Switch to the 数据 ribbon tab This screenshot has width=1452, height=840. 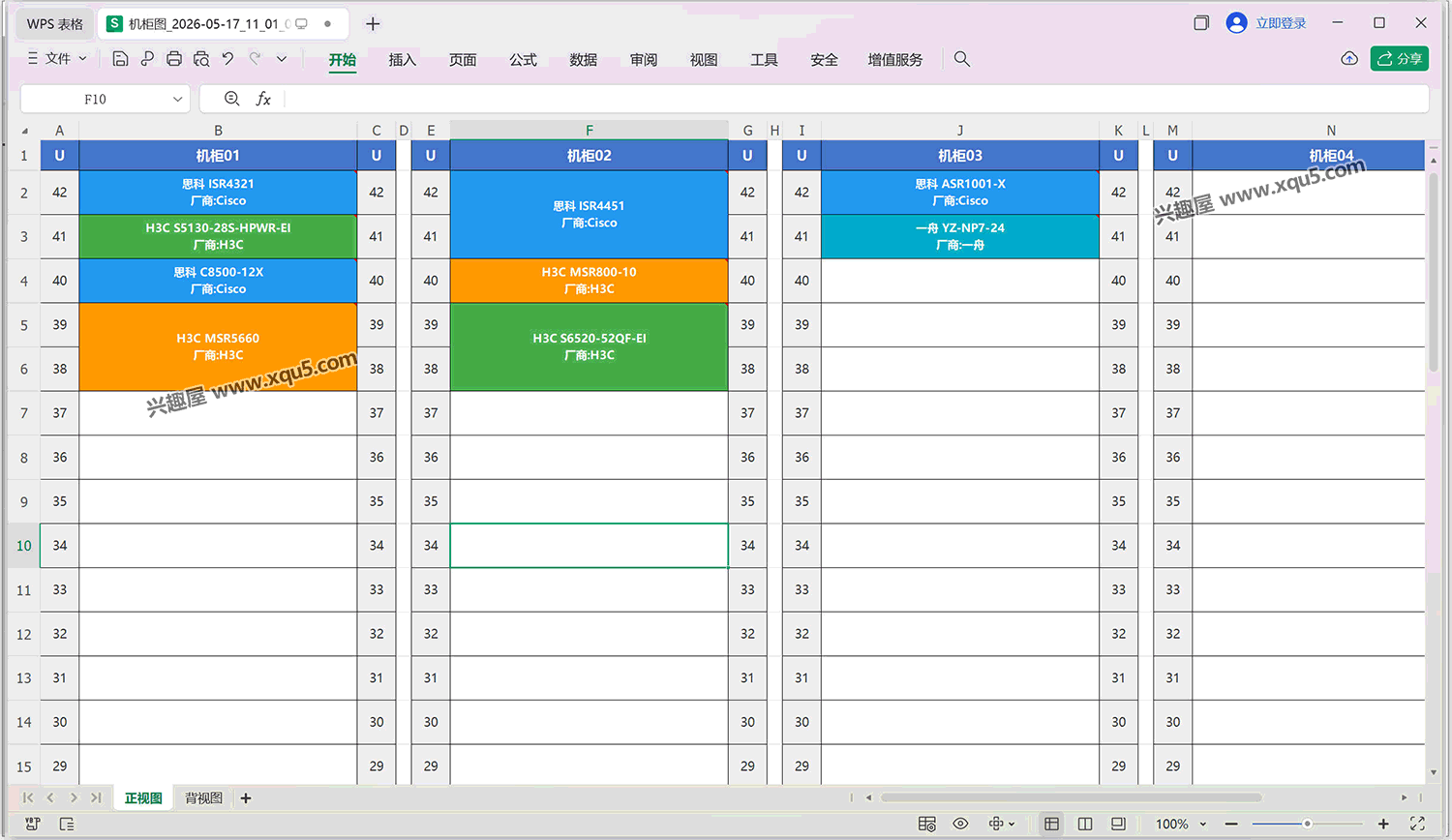click(583, 60)
